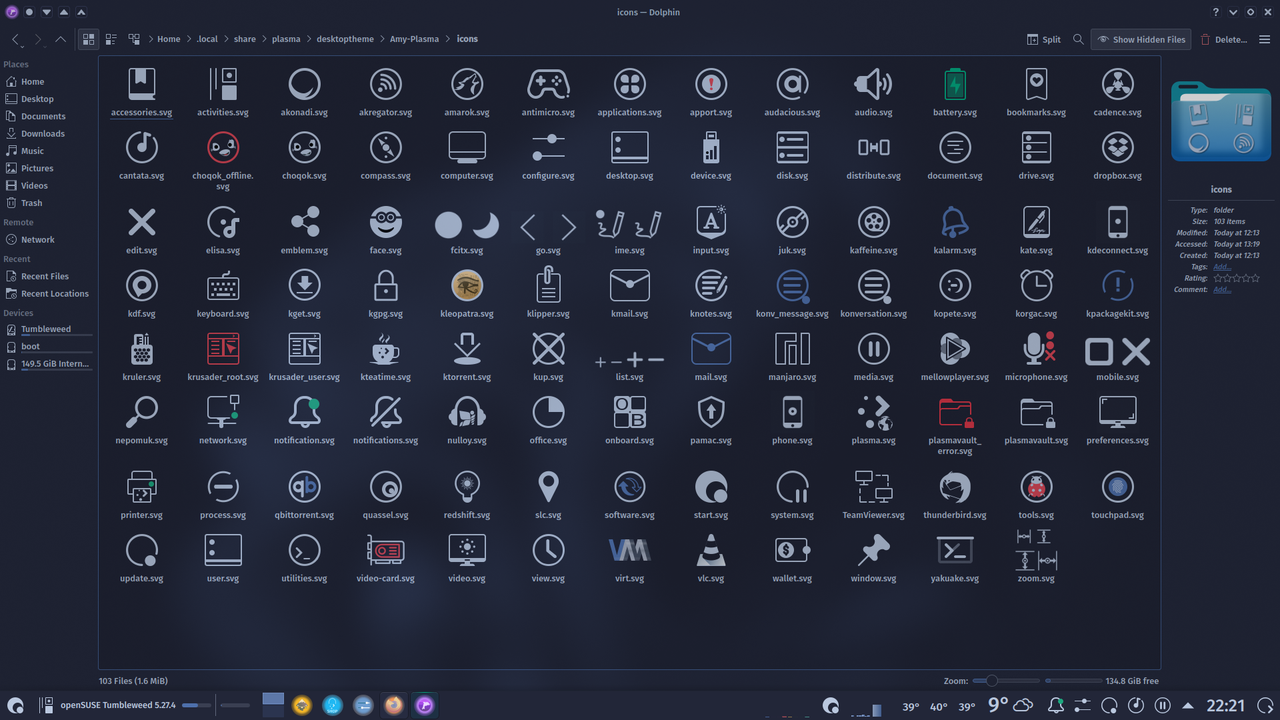The height and width of the screenshot is (720, 1280).
Task: Open Trash in Places panel
Action: pyautogui.click(x=49, y=202)
